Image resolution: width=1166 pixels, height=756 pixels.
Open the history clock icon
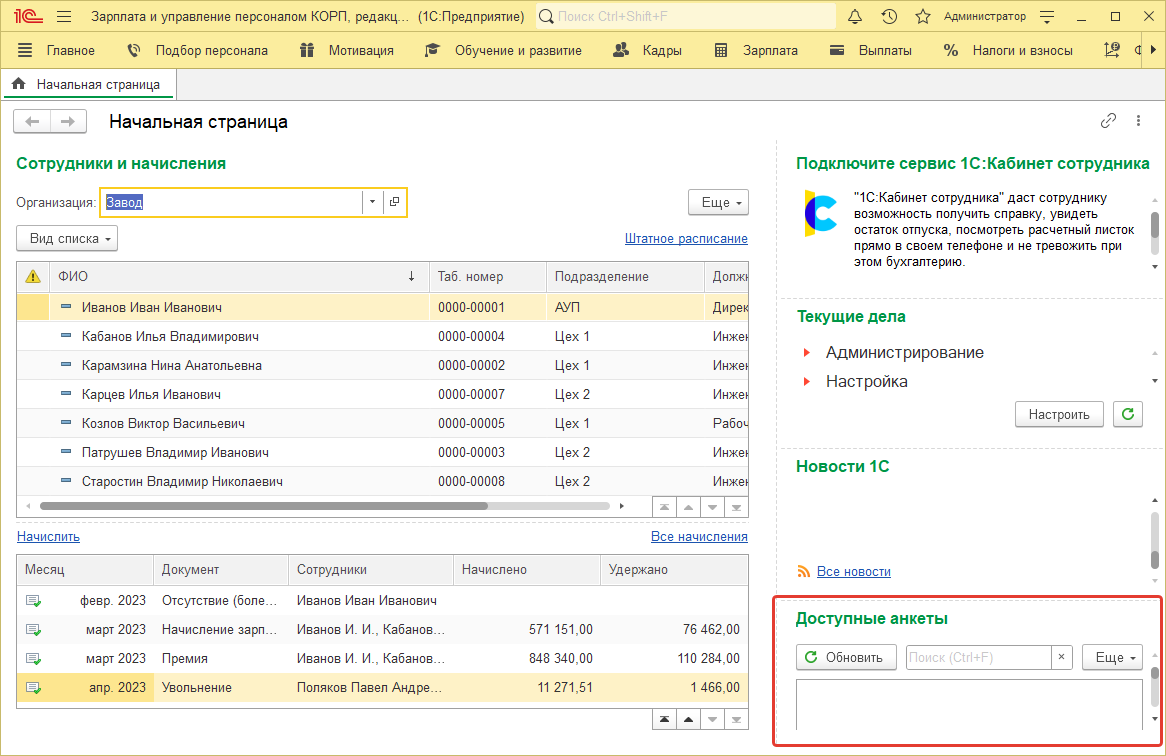tap(889, 16)
